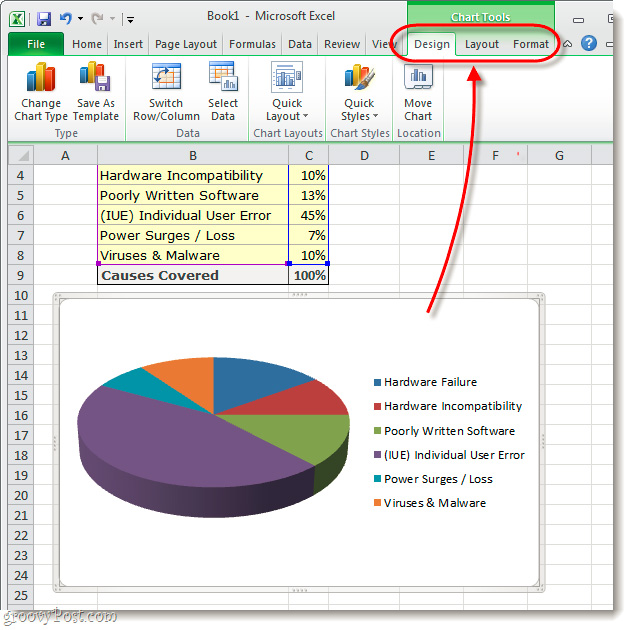Select the 100% total cell
This screenshot has height=630, width=633.
pyautogui.click(x=309, y=275)
